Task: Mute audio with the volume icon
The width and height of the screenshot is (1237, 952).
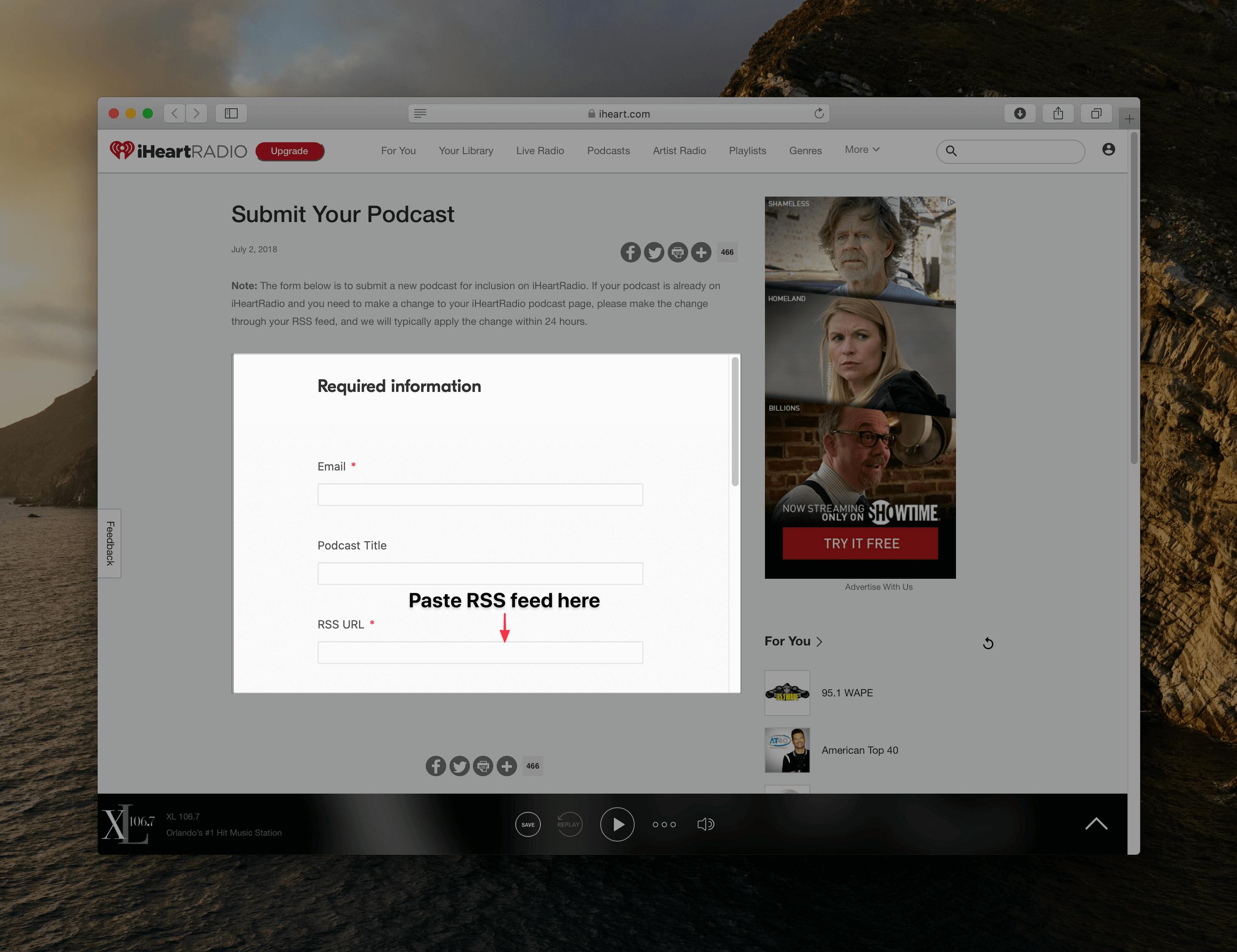Action: pyautogui.click(x=706, y=825)
